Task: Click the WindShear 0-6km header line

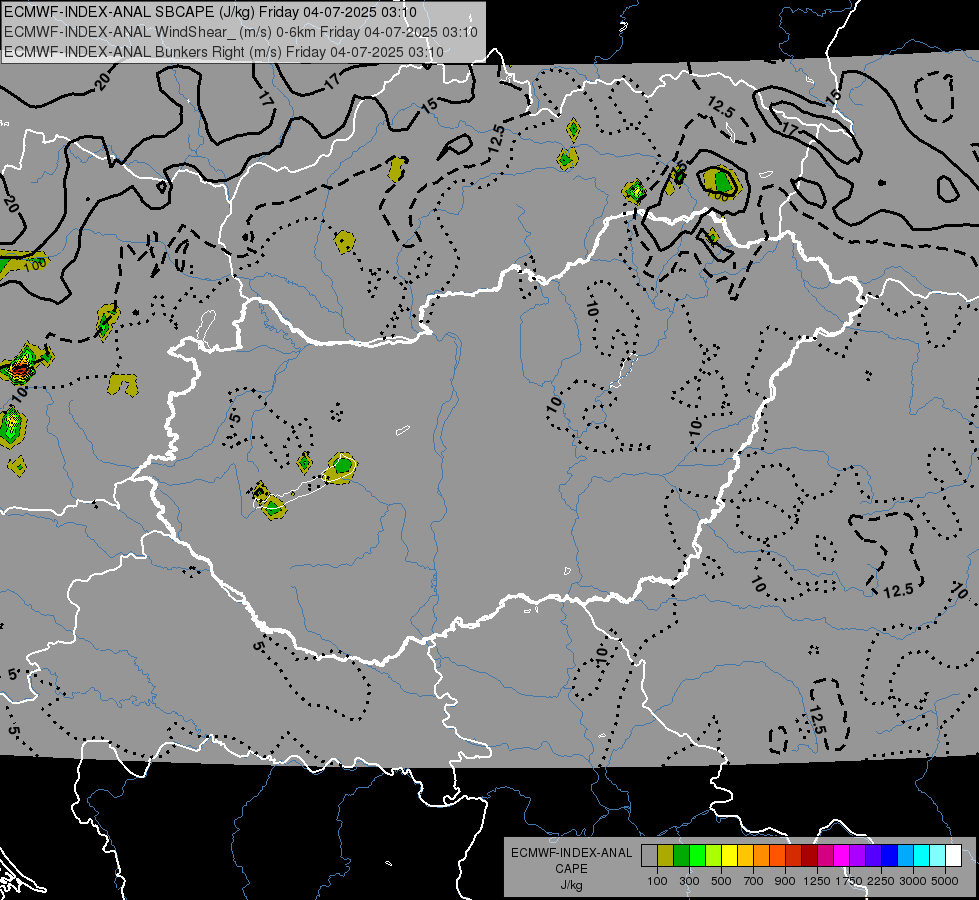Action: click(241, 32)
